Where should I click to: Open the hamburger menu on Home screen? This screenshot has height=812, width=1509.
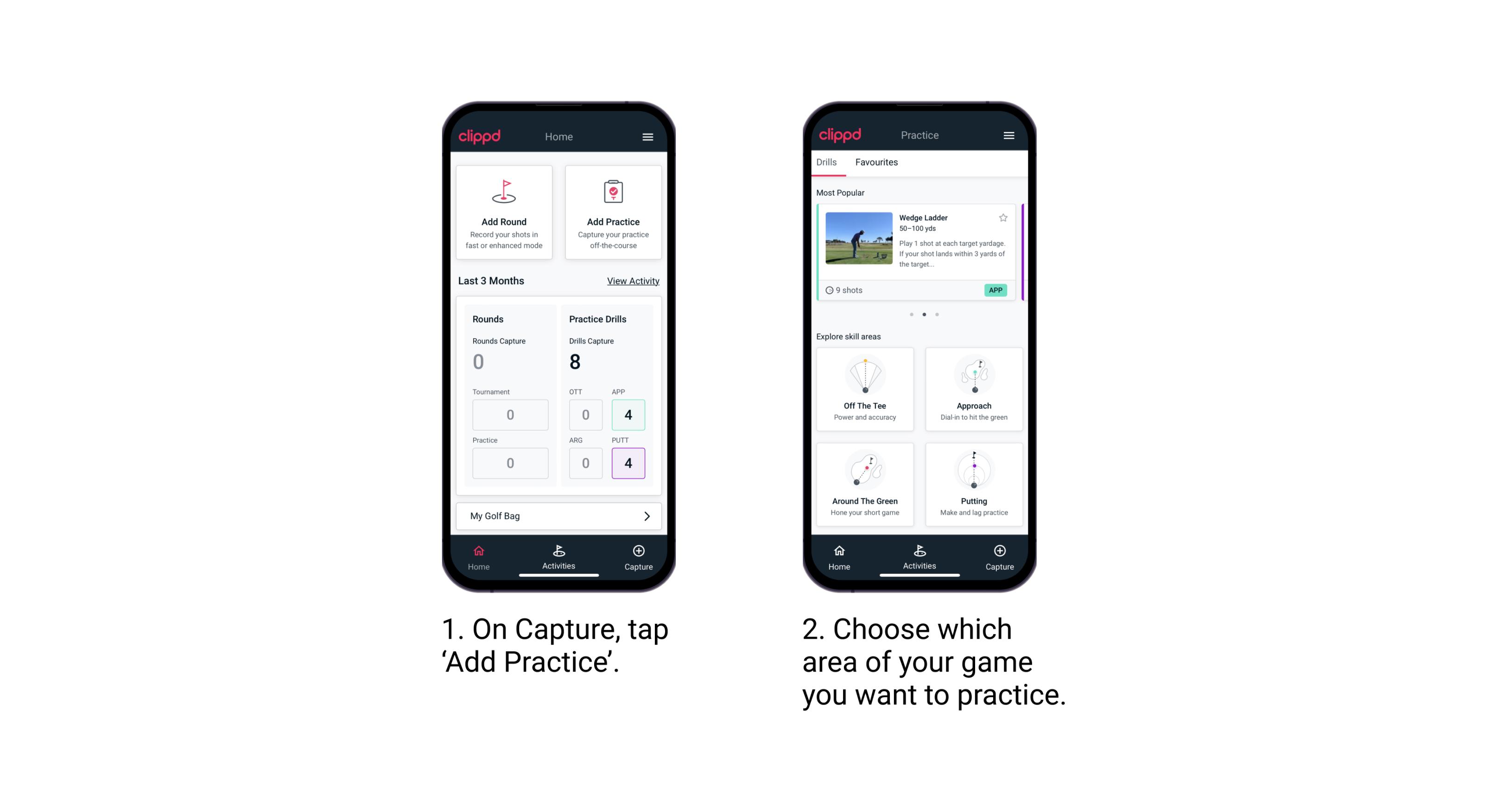pos(648,135)
